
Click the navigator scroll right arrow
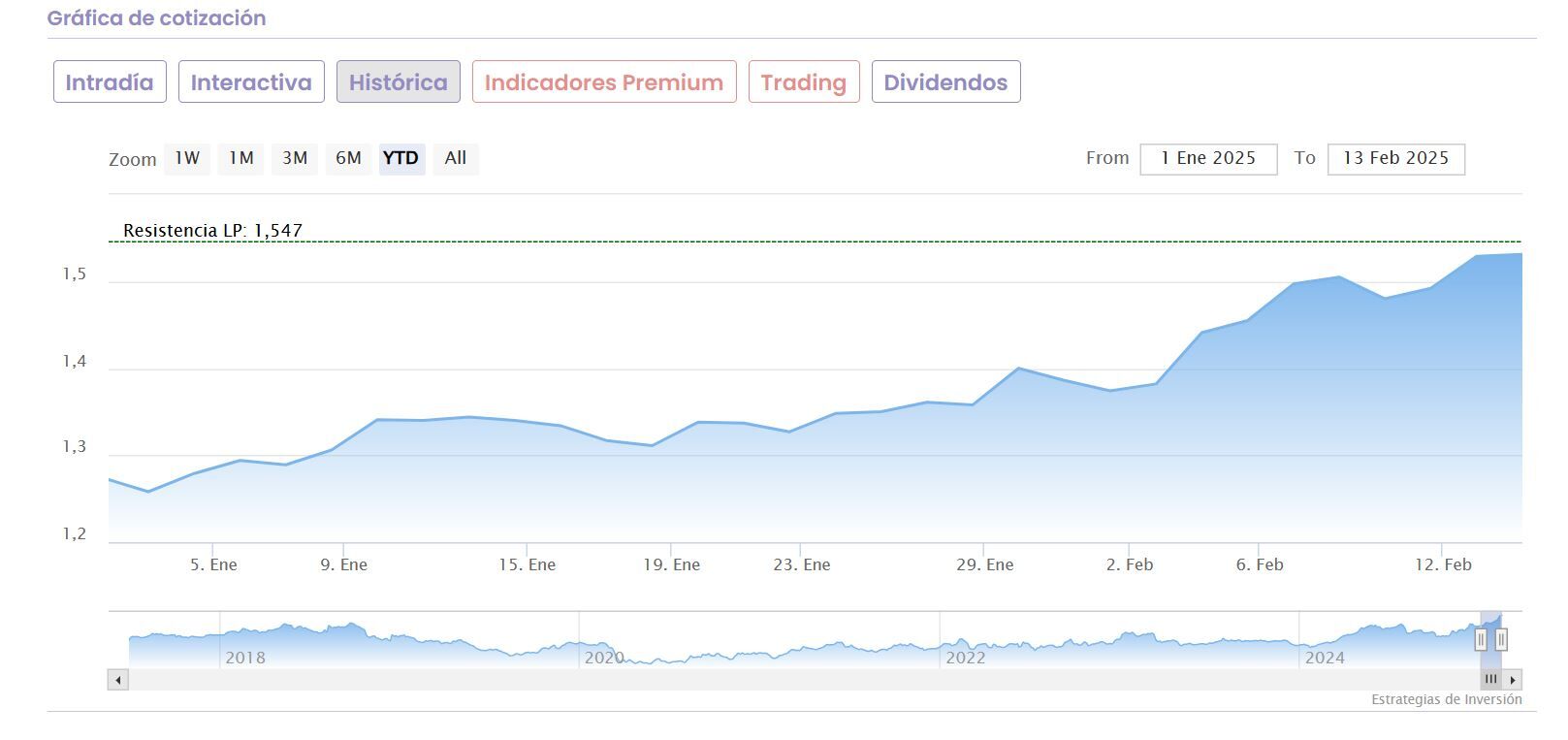1513,680
